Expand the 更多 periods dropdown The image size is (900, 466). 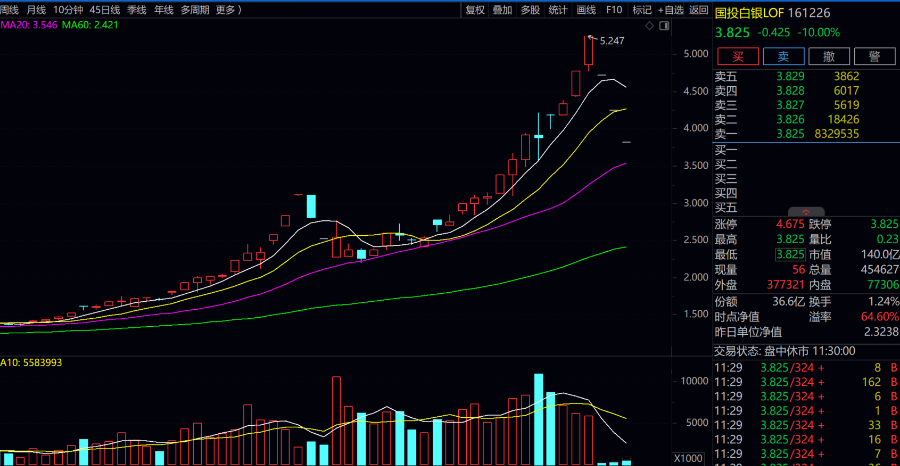tap(229, 10)
